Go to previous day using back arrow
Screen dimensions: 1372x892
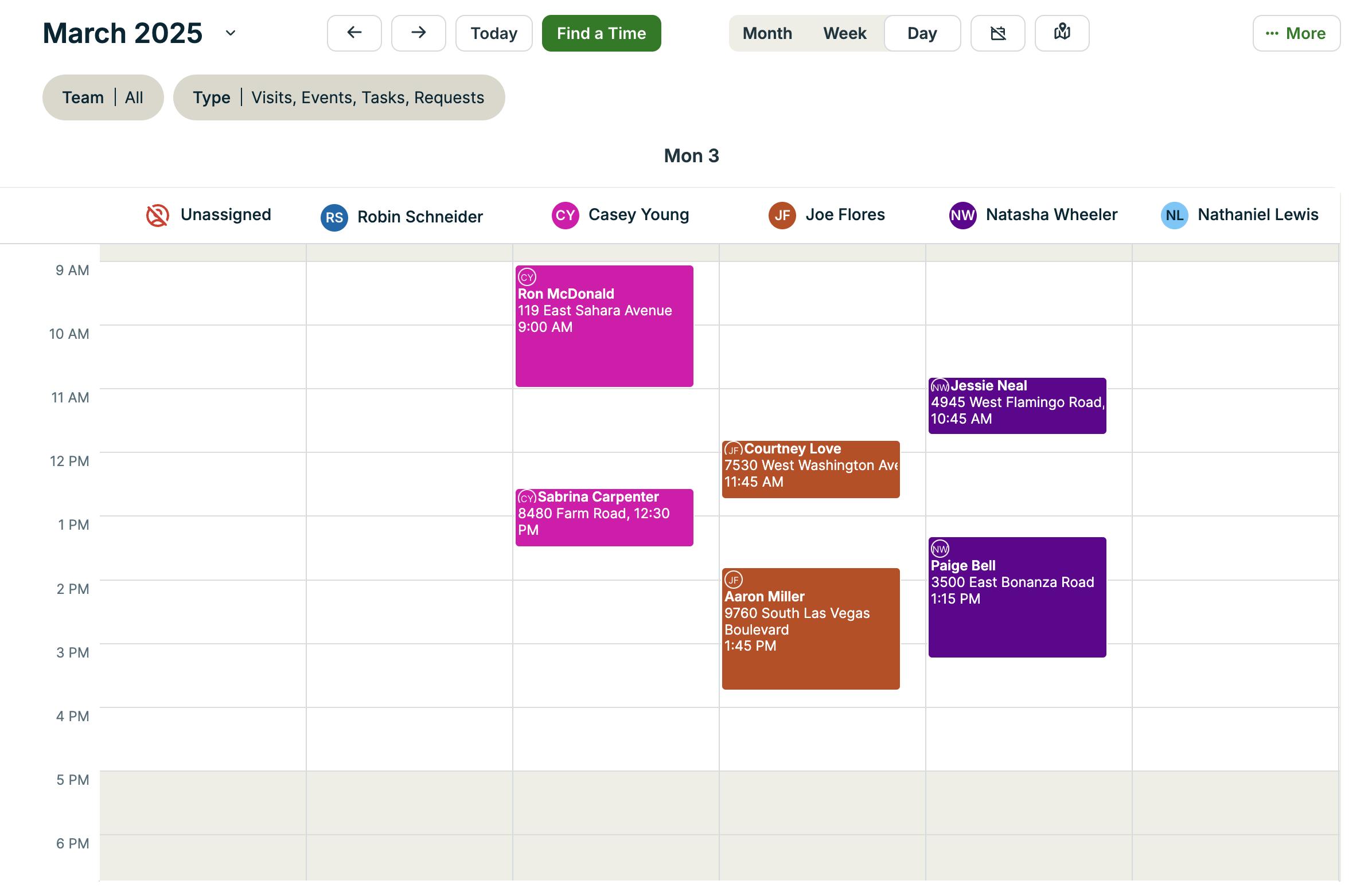pos(354,33)
